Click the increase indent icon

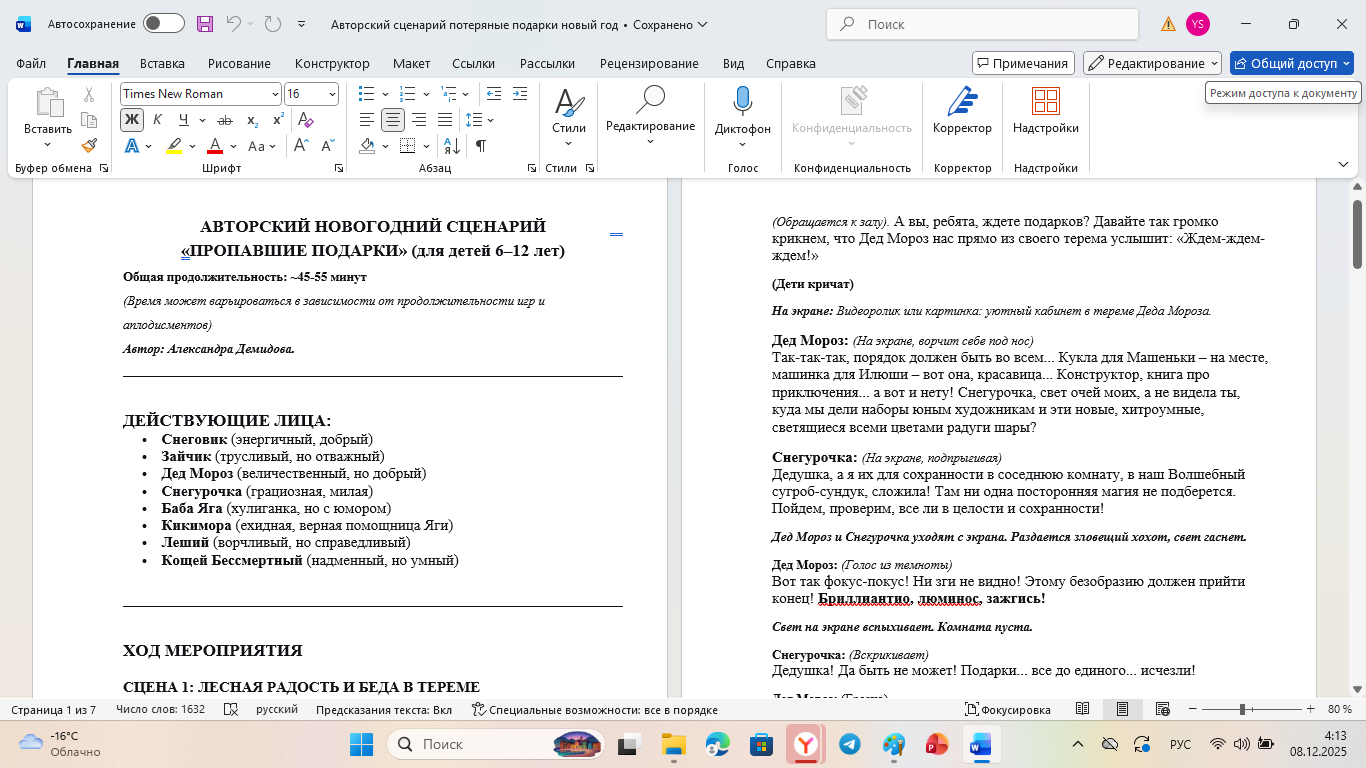(x=520, y=94)
